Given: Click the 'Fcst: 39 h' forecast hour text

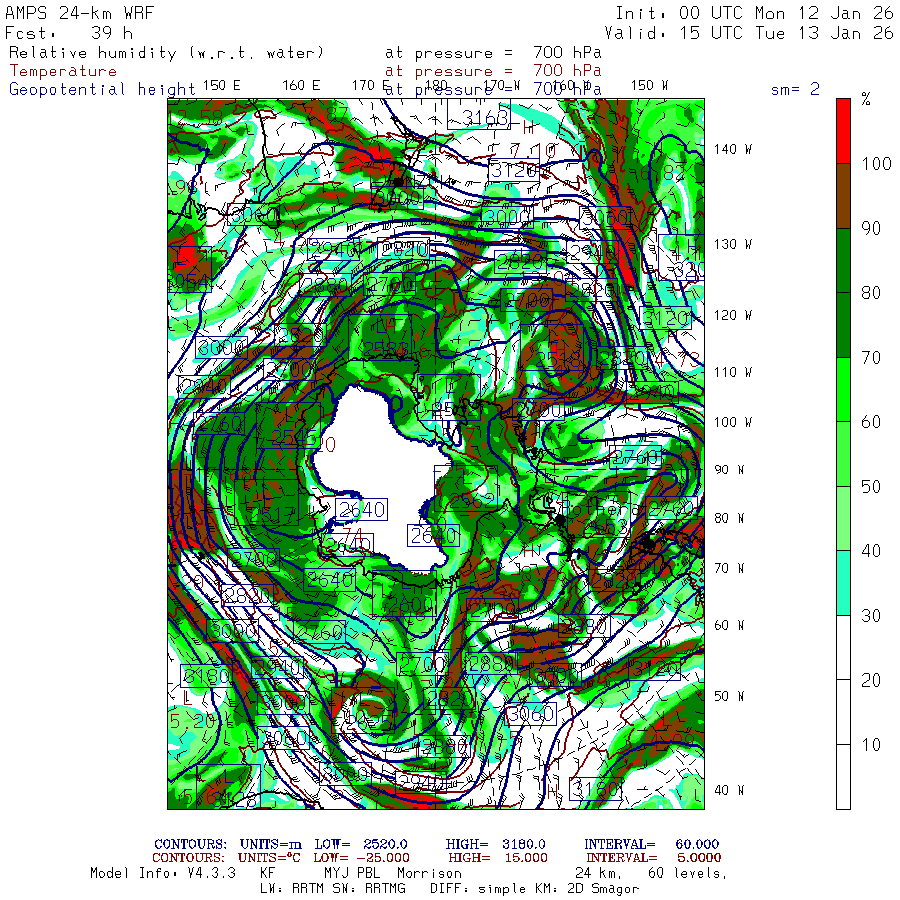Looking at the screenshot, I should [68, 33].
